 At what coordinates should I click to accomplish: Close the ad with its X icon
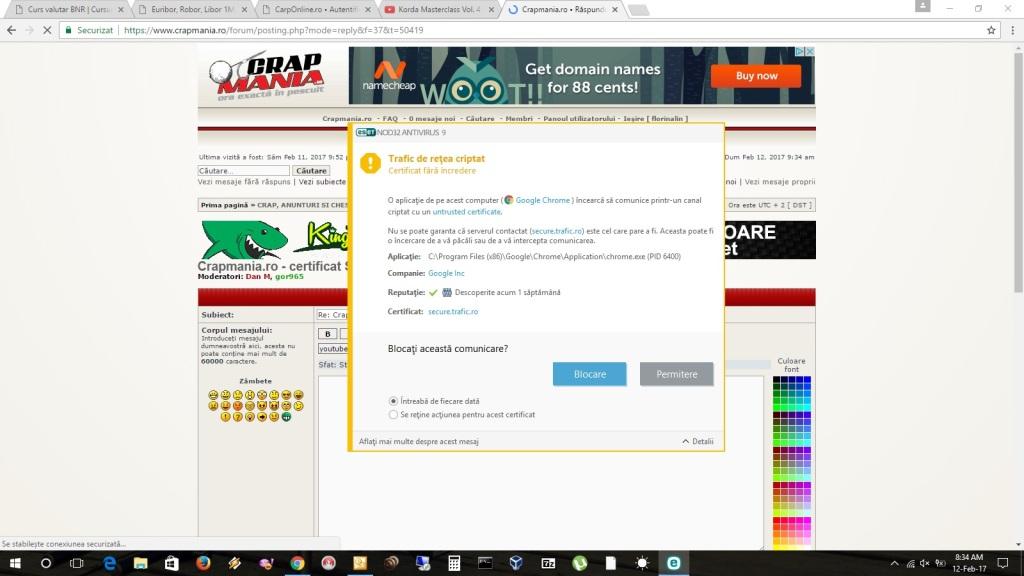pyautogui.click(x=810, y=51)
